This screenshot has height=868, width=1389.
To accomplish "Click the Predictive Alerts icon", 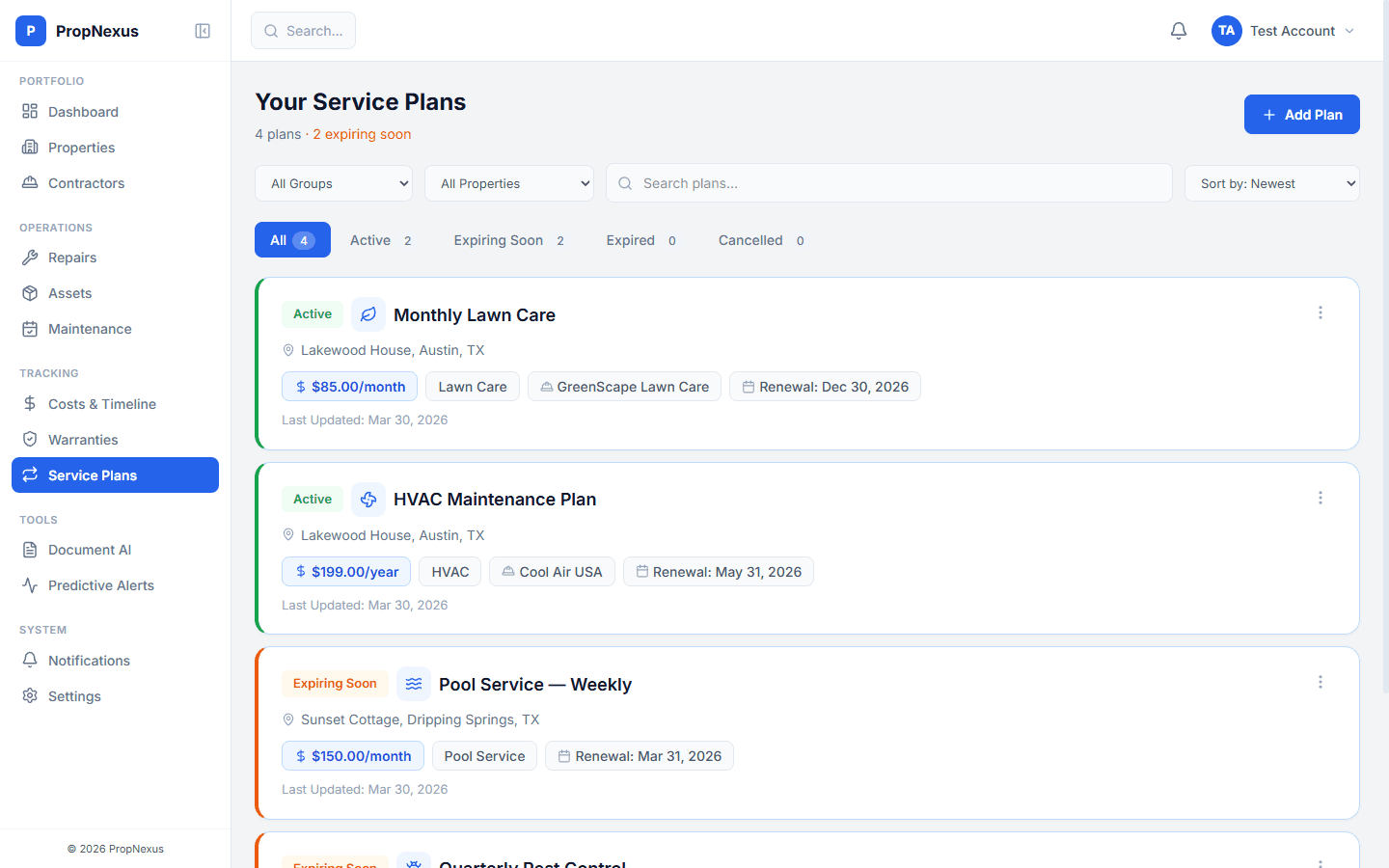I will (32, 584).
